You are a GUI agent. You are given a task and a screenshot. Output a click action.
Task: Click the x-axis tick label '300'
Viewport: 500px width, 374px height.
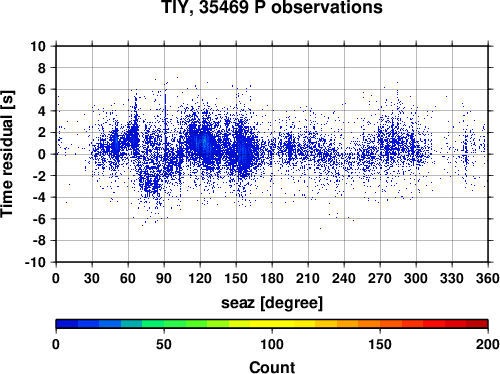(x=416, y=278)
